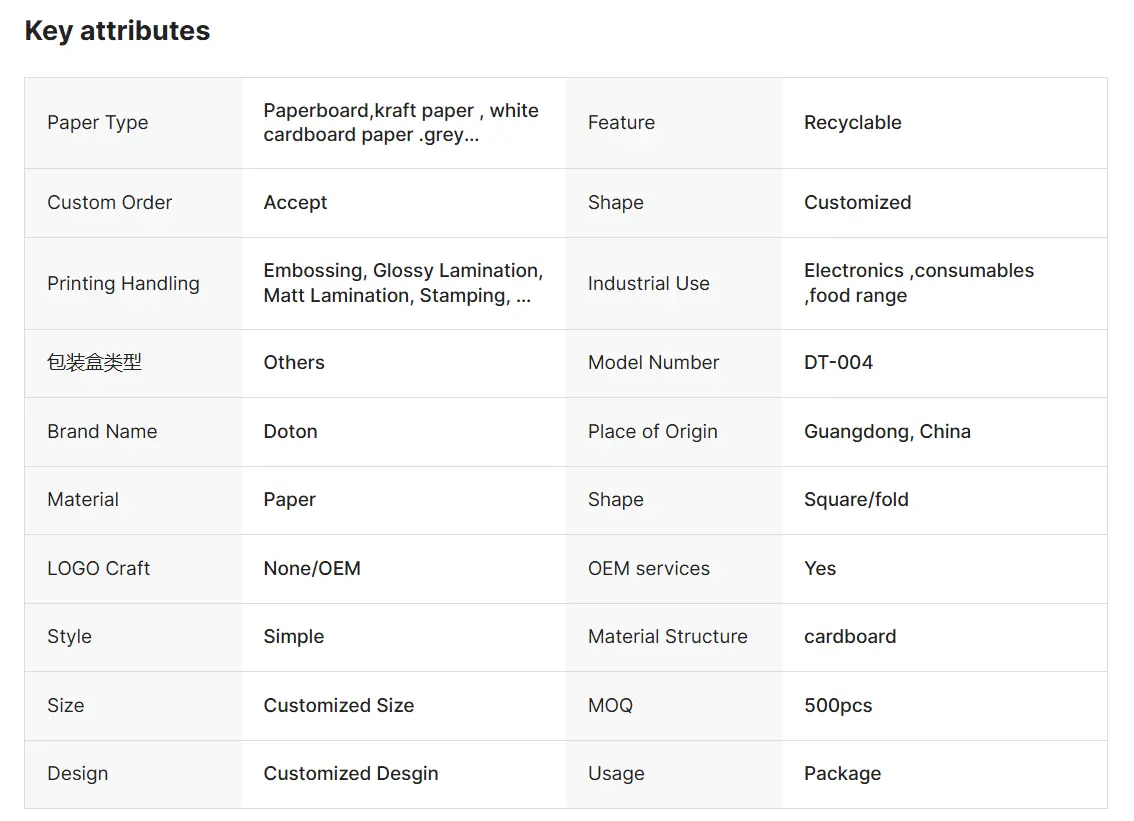Click the Recyclable feature value
1134x821 pixels.
(853, 122)
